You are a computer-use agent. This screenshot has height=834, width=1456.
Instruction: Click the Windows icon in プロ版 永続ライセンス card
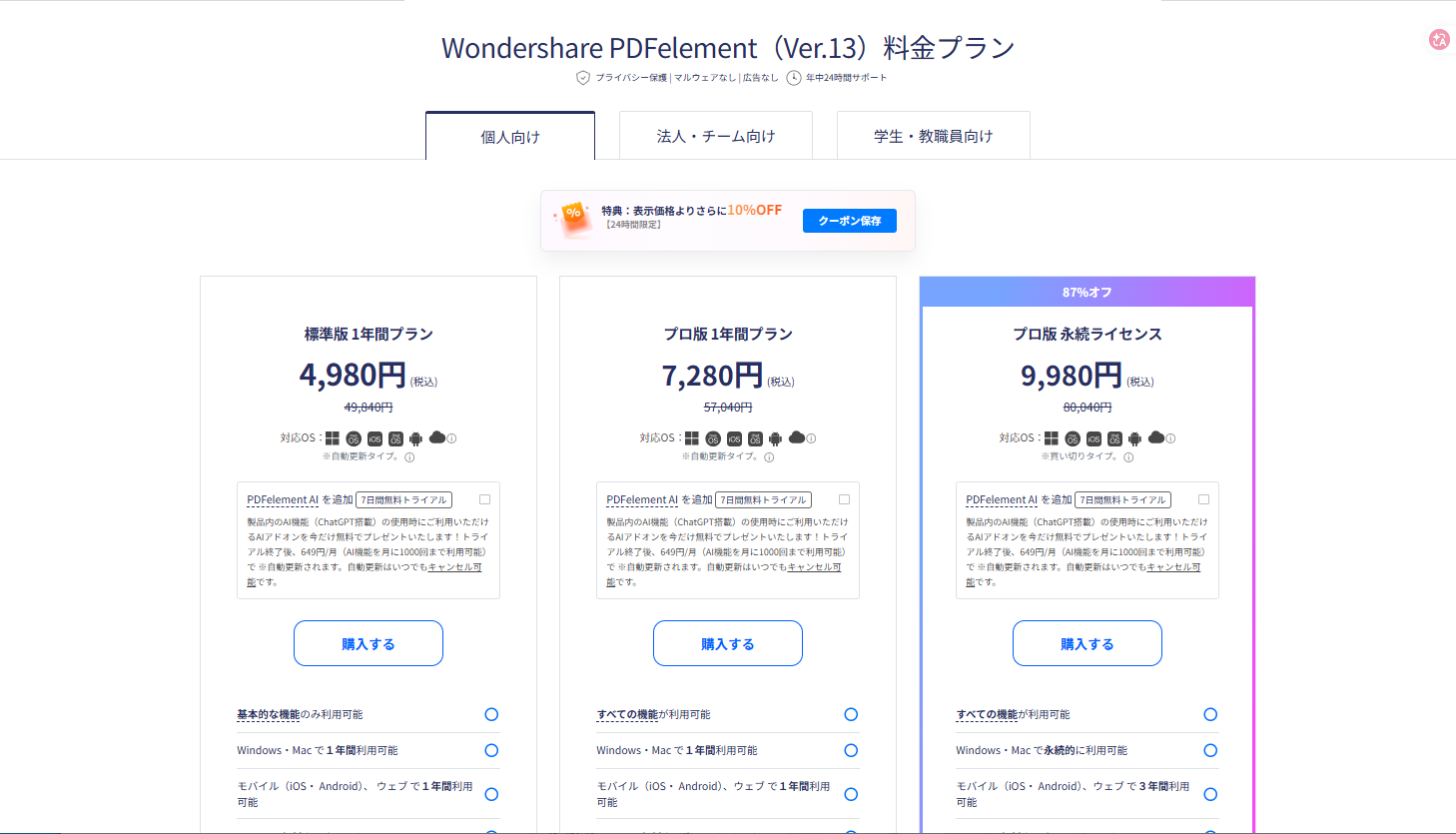pos(1052,438)
